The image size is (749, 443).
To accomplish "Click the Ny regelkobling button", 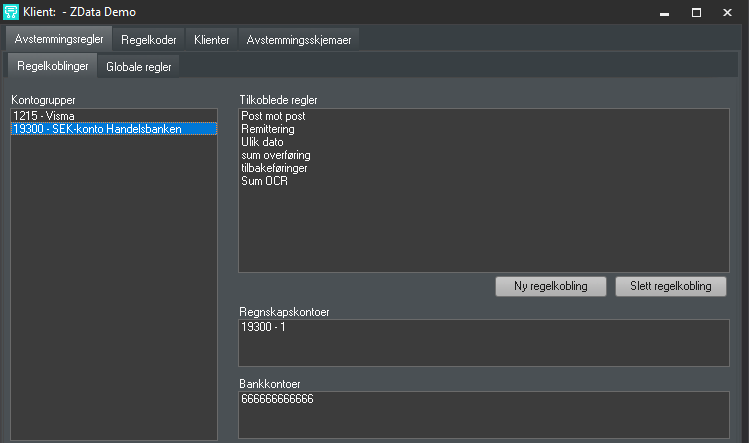I will (x=551, y=286).
